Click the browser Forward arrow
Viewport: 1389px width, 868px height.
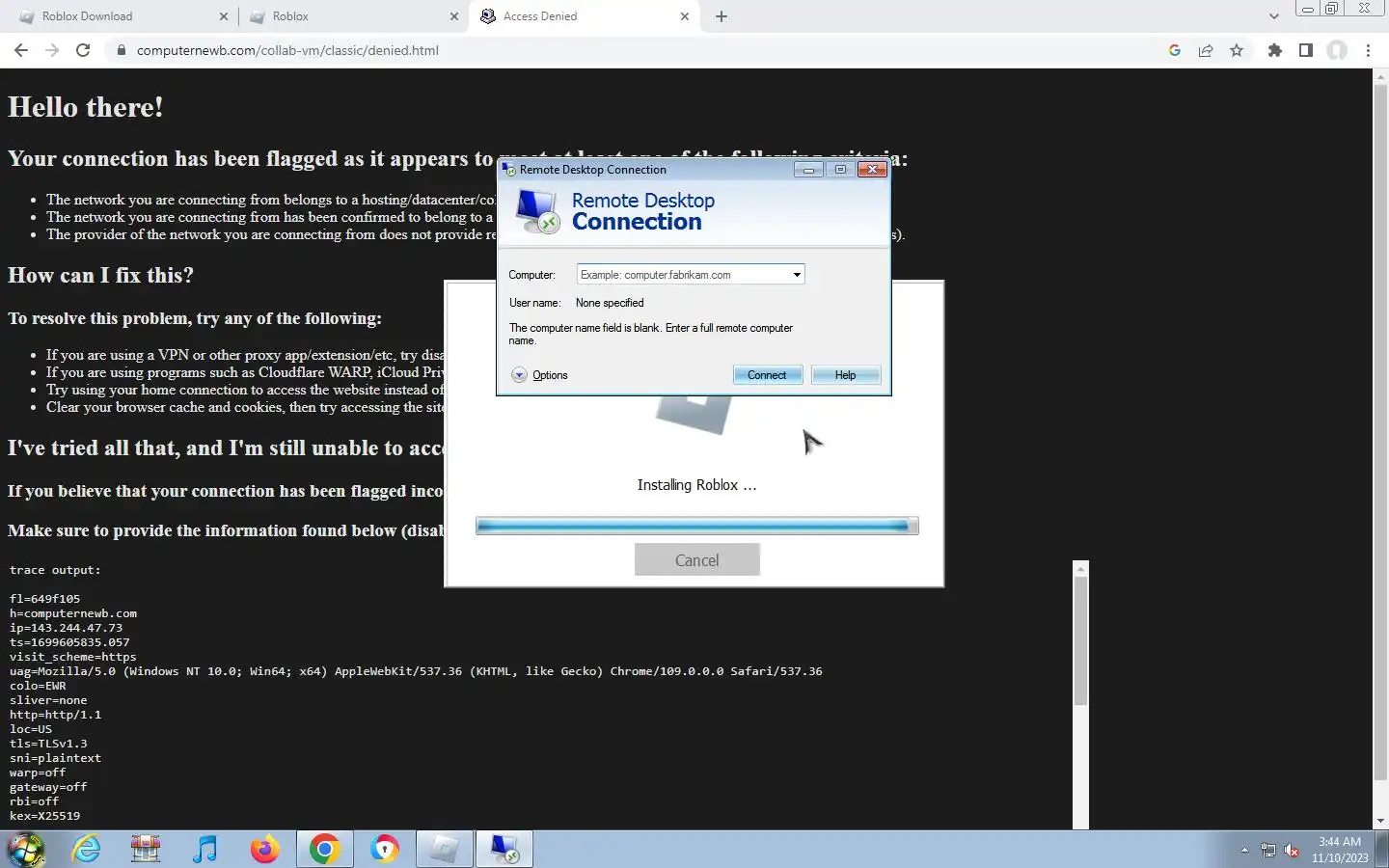pyautogui.click(x=52, y=50)
